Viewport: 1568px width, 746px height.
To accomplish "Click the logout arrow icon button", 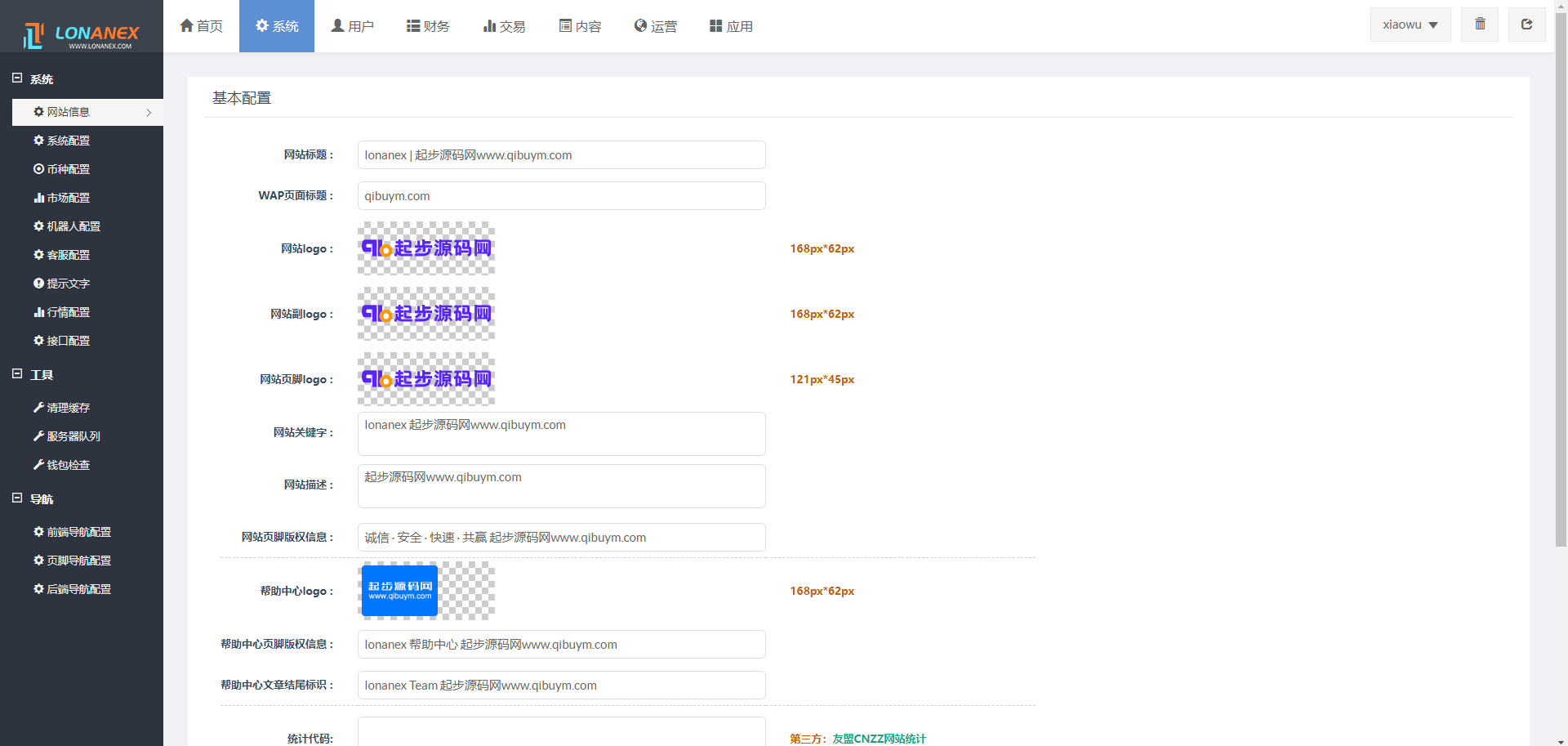I will (1526, 25).
